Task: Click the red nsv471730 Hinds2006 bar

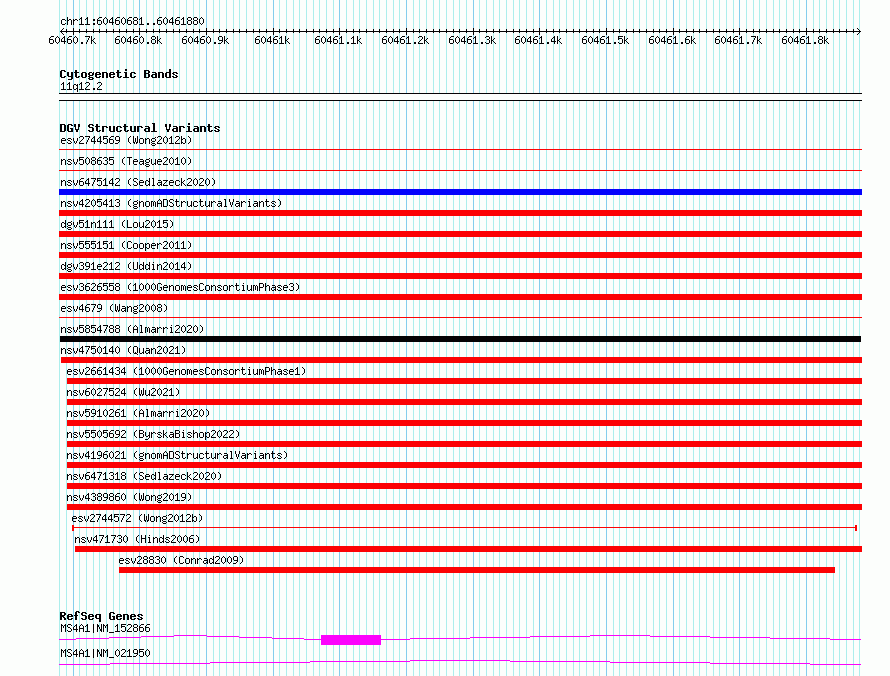Action: [x=468, y=549]
